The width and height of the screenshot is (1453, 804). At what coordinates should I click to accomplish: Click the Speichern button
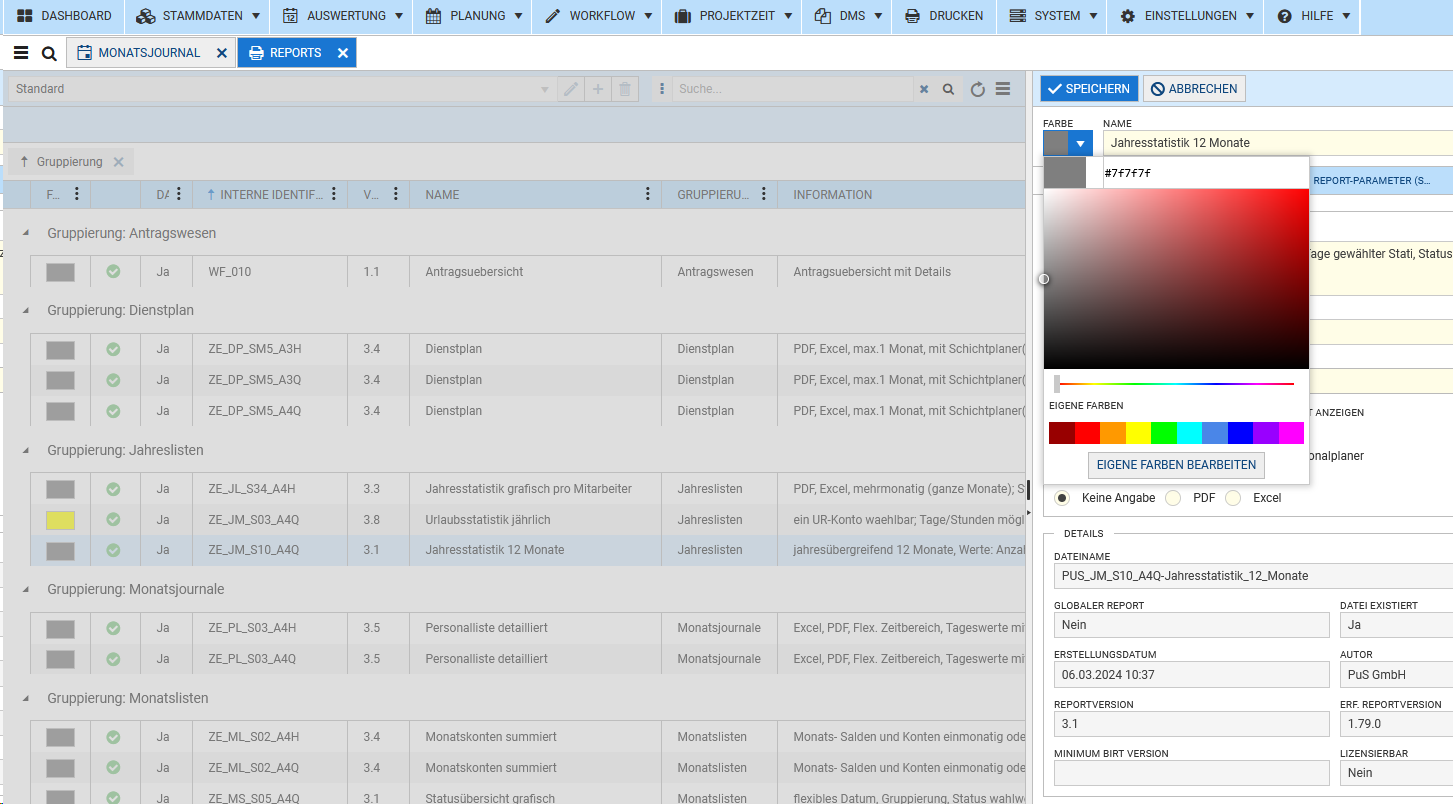(x=1089, y=89)
